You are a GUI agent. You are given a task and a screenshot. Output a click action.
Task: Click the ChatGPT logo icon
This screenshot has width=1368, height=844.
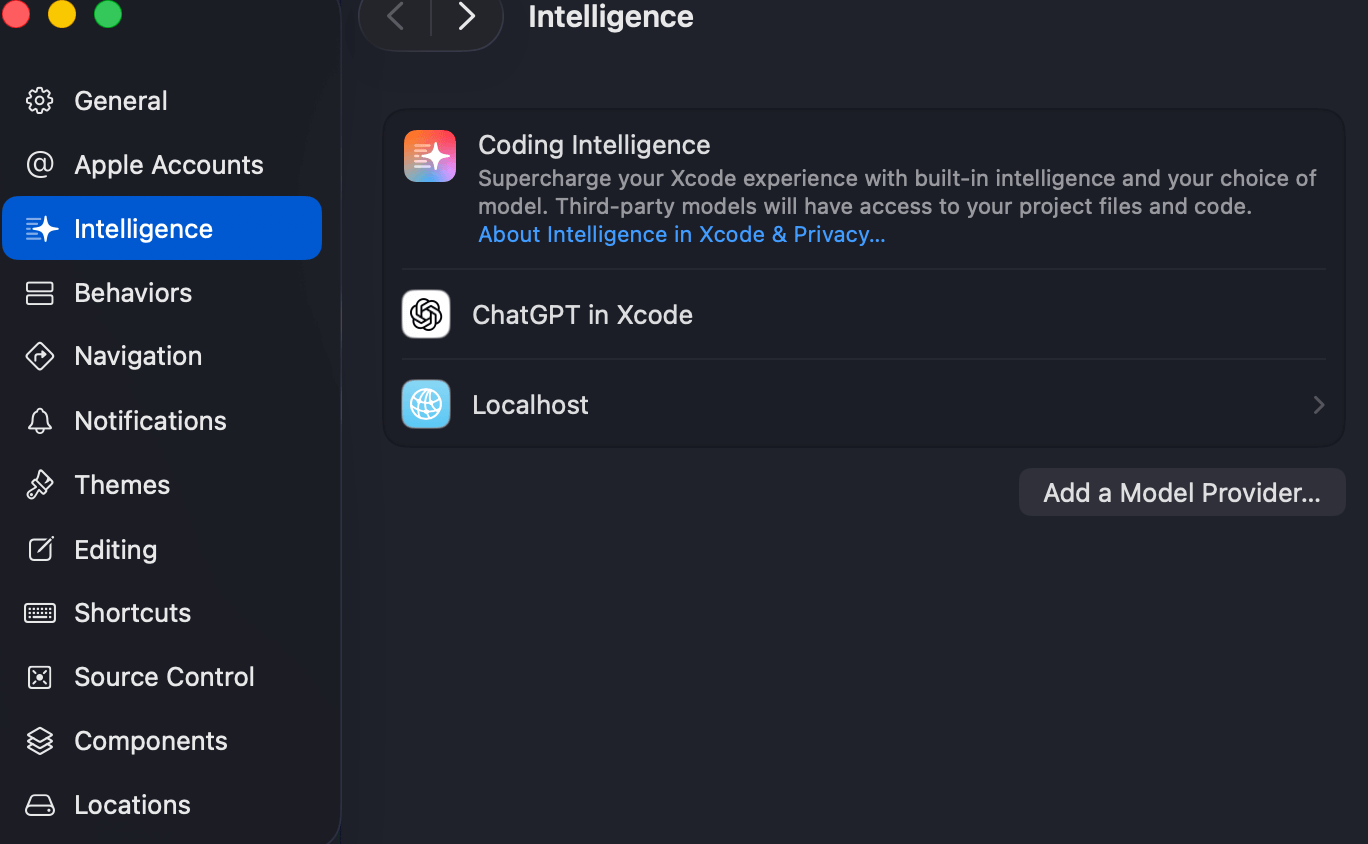click(426, 315)
